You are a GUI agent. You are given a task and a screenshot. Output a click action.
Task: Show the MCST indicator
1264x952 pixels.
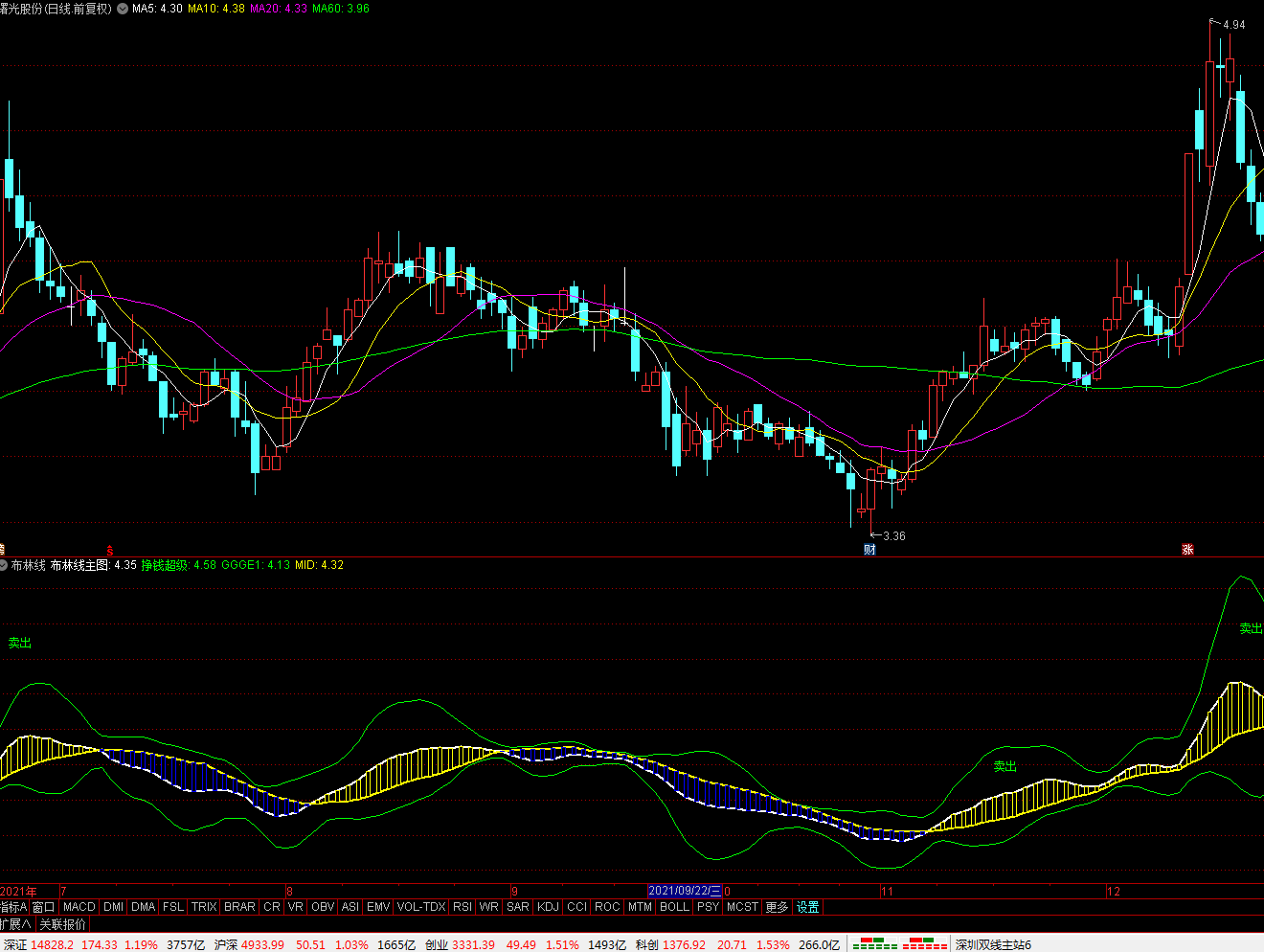pos(742,907)
